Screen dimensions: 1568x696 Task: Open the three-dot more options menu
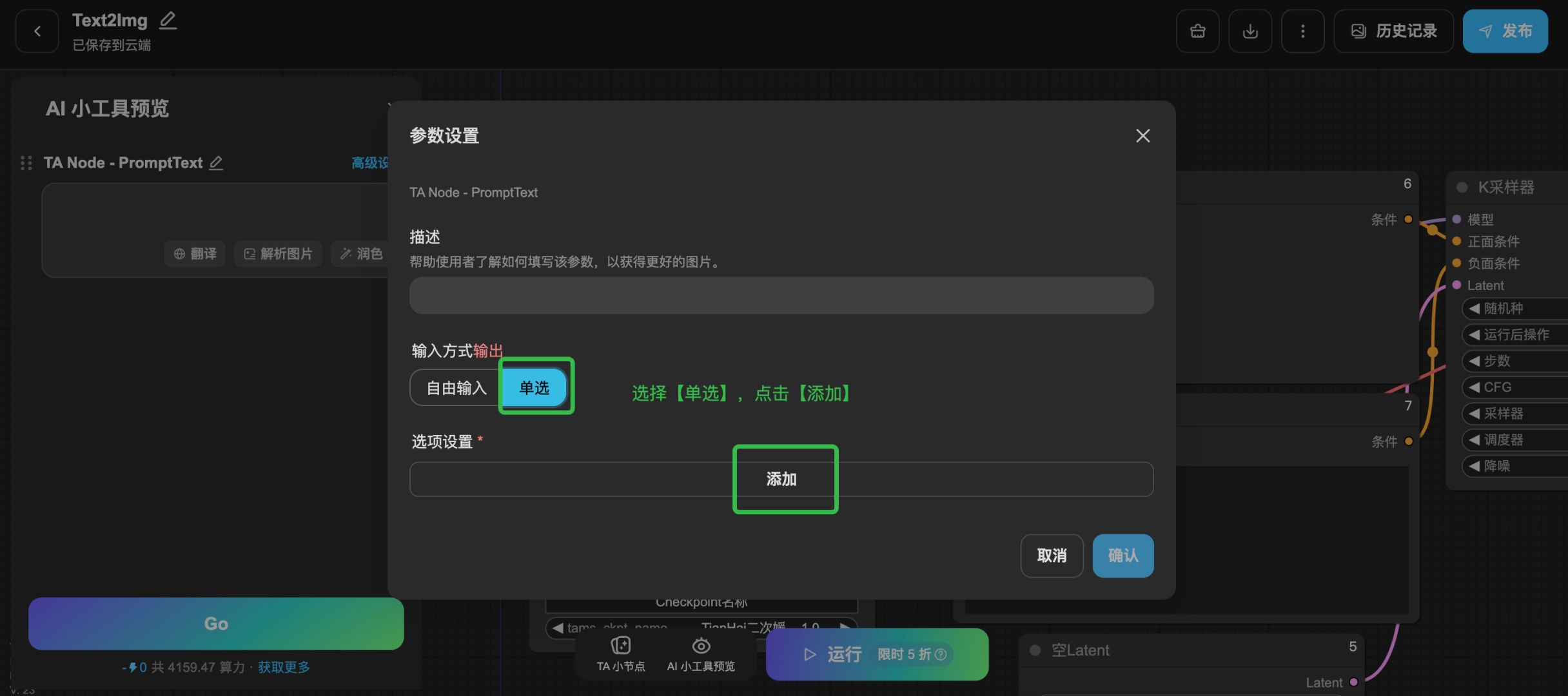point(1302,31)
